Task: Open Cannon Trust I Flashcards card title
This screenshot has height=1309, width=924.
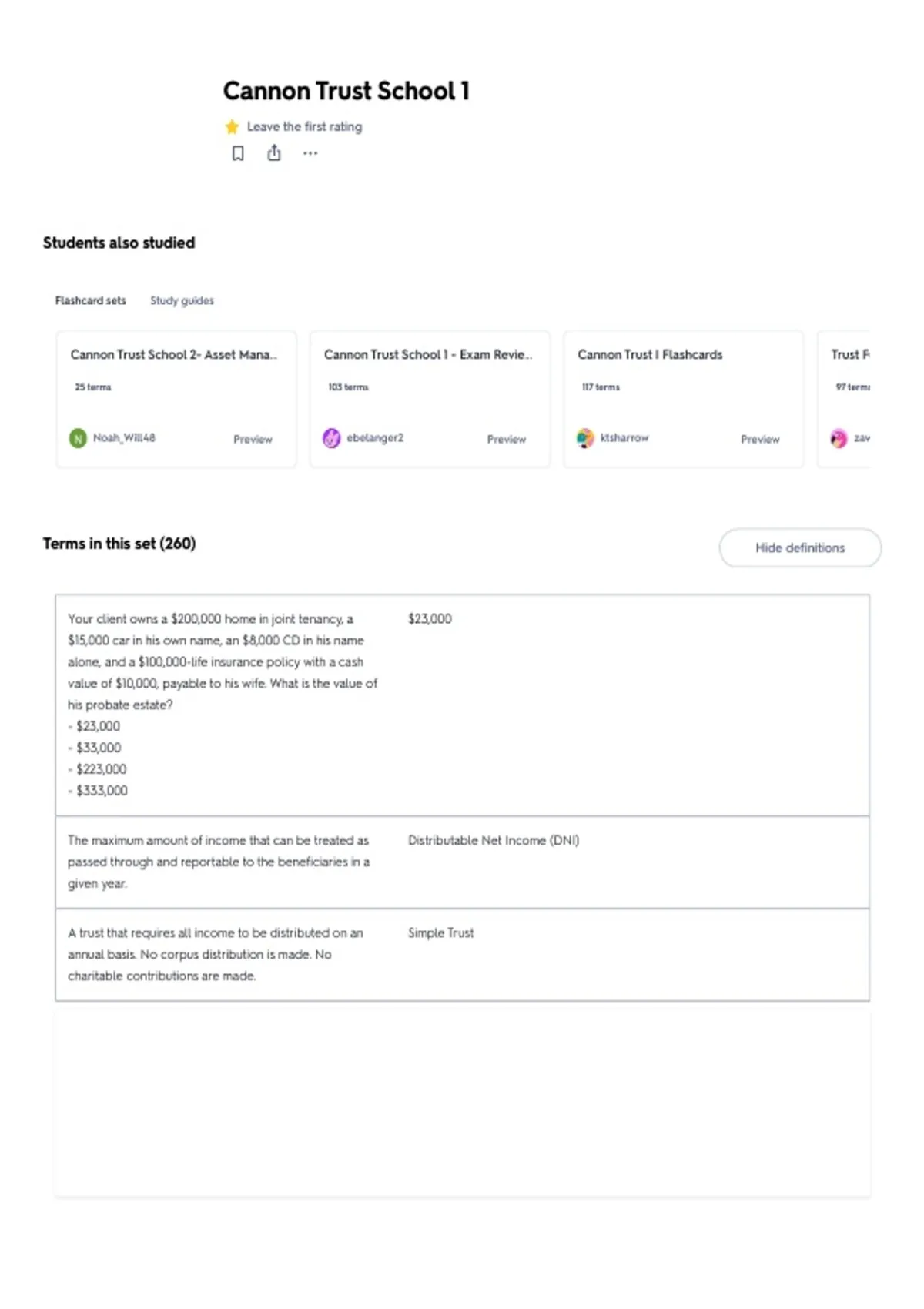Action: pyautogui.click(x=650, y=354)
